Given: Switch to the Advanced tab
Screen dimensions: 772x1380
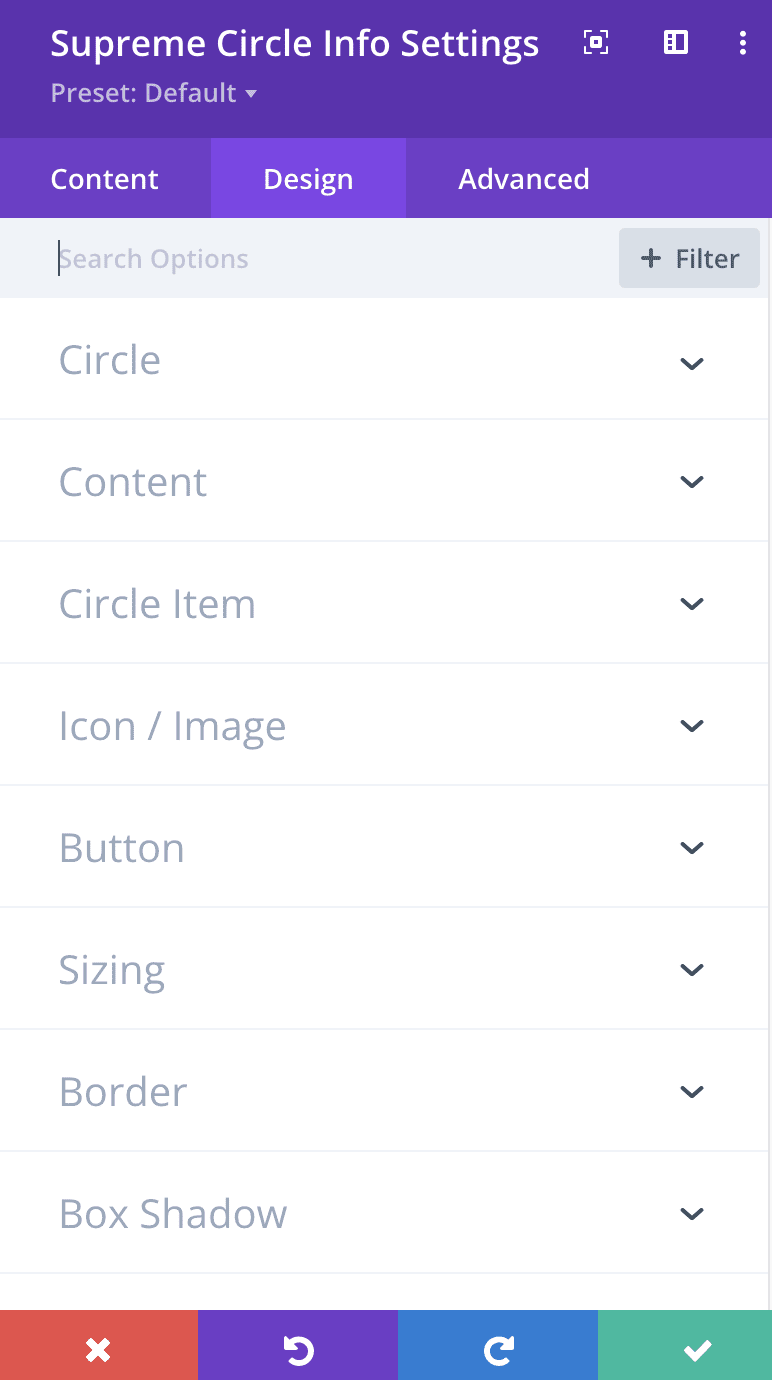Looking at the screenshot, I should (x=524, y=178).
